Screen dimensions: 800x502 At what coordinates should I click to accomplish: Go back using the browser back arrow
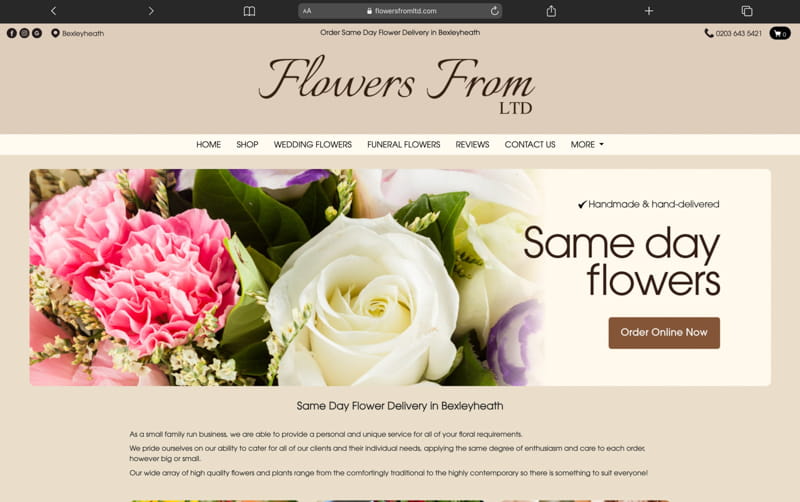click(53, 11)
